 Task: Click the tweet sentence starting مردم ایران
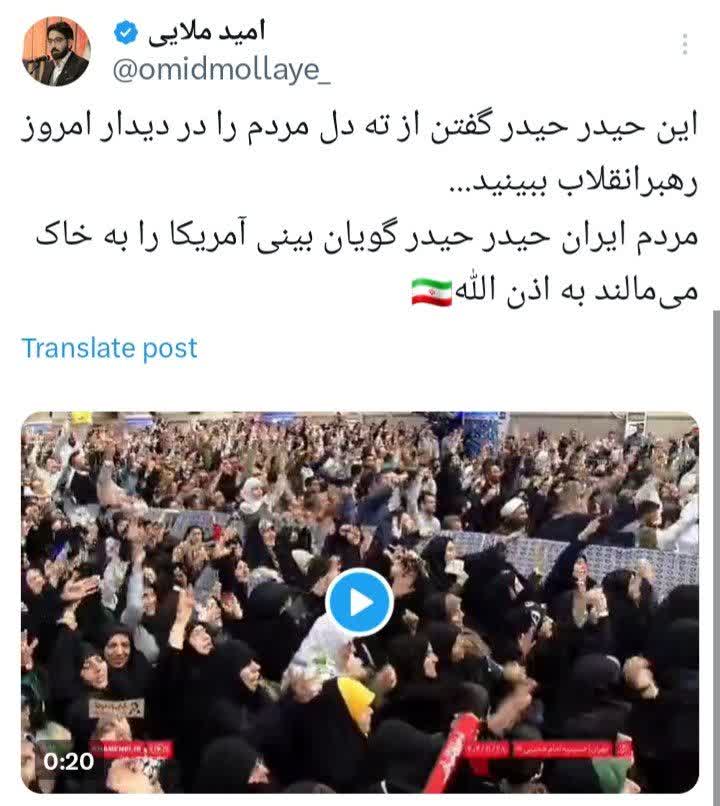pos(366,264)
